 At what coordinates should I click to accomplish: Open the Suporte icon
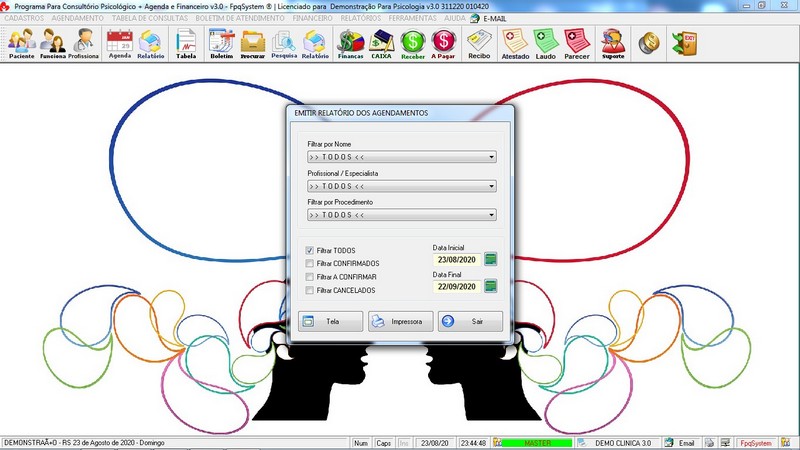point(613,44)
